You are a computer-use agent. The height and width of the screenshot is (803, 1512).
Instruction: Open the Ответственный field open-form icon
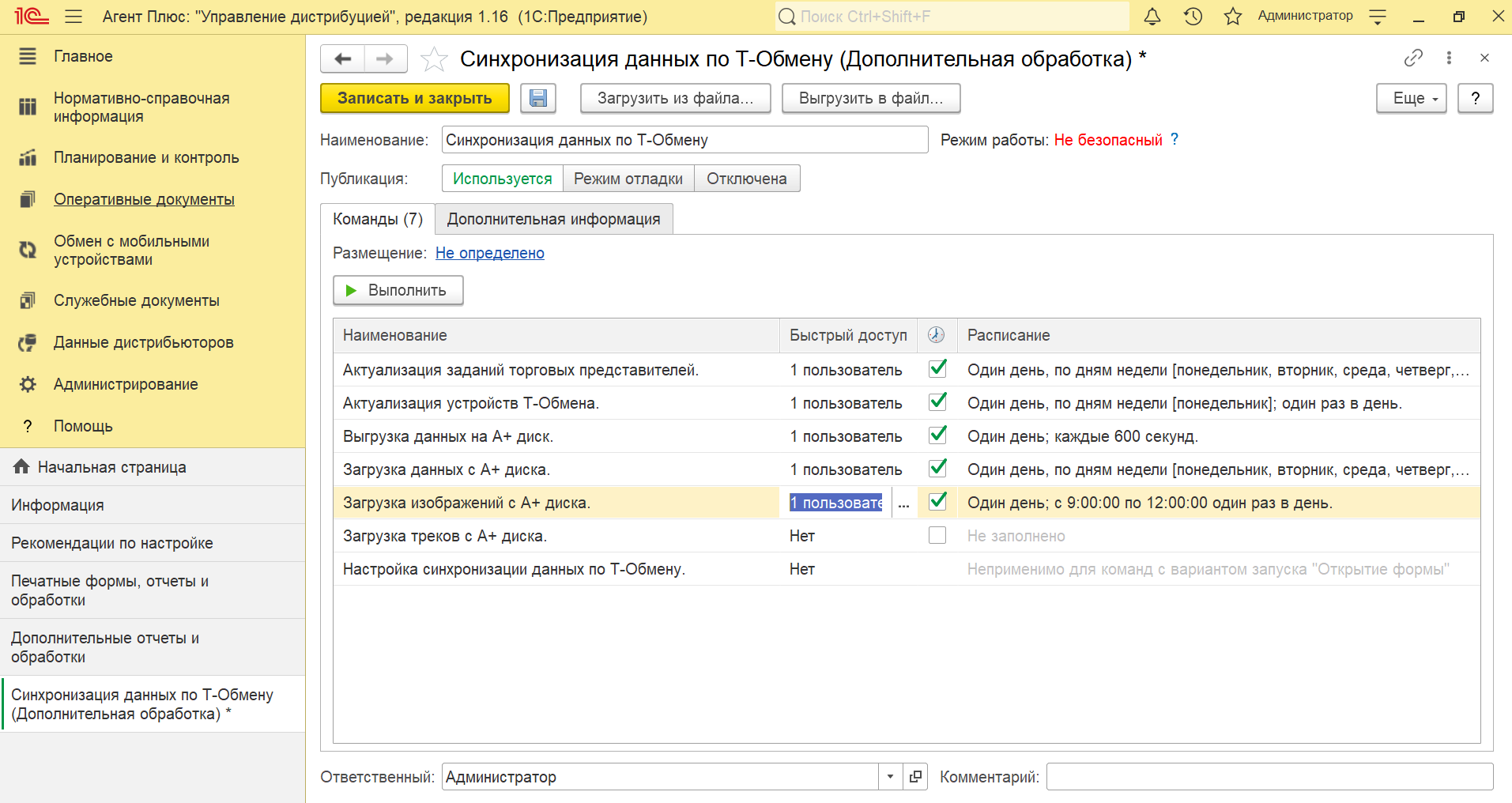tap(915, 777)
